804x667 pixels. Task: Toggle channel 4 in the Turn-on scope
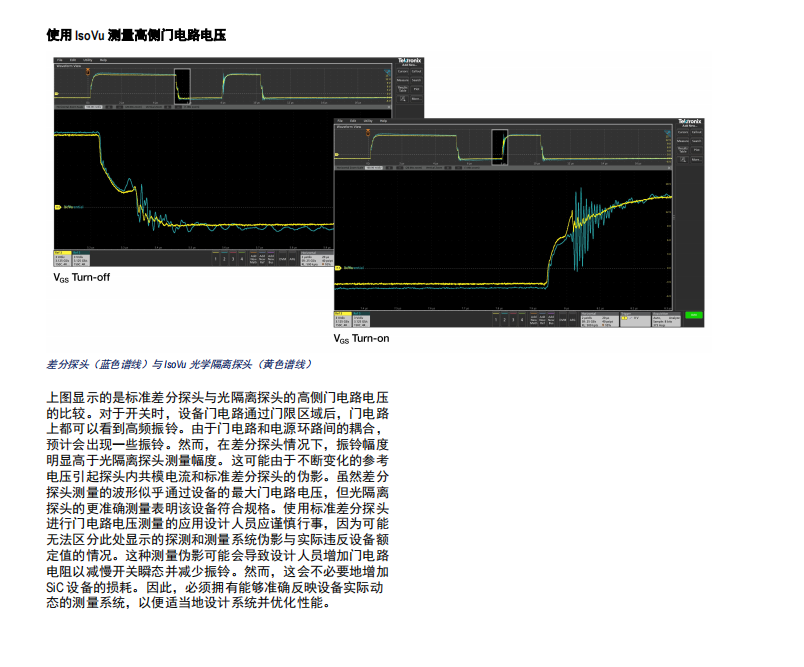tap(522, 320)
